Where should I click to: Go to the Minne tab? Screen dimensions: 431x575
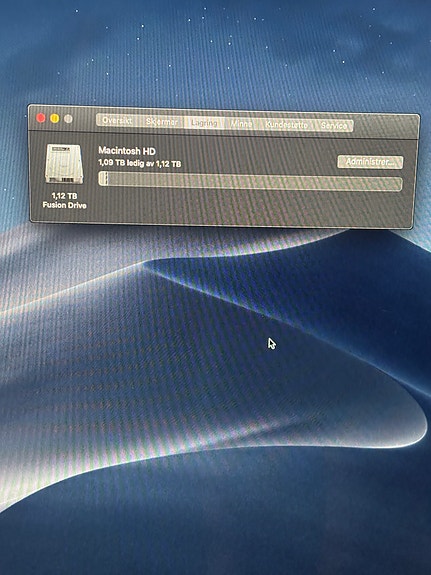241,124
